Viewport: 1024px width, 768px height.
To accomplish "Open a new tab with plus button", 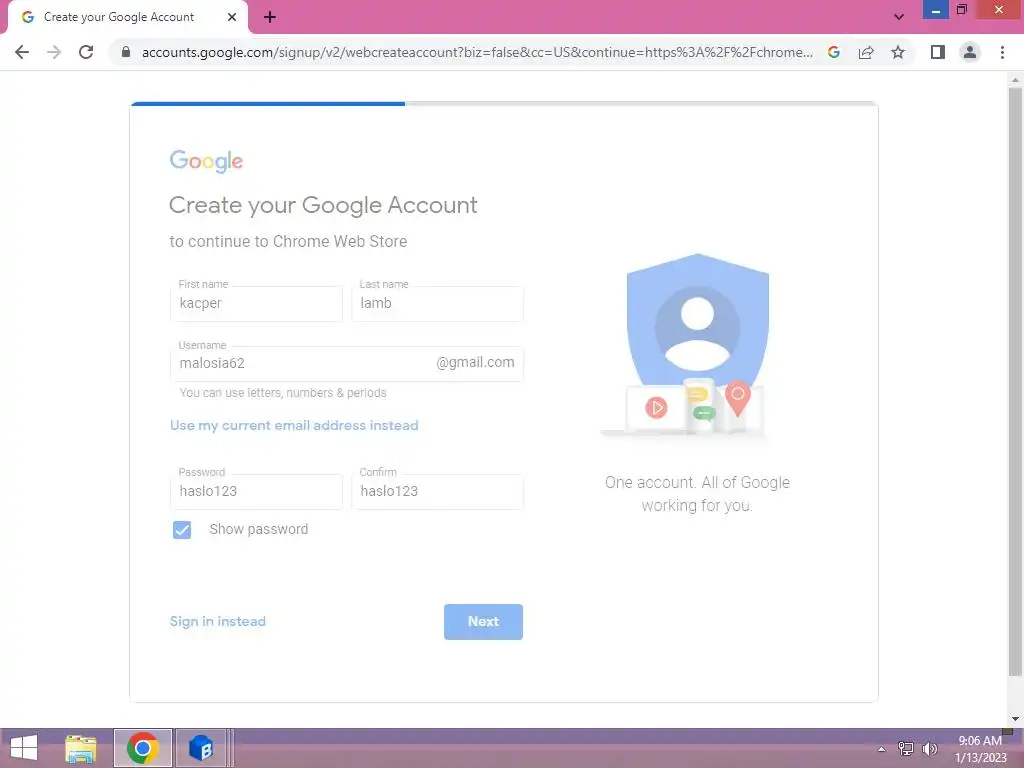I will tap(270, 18).
